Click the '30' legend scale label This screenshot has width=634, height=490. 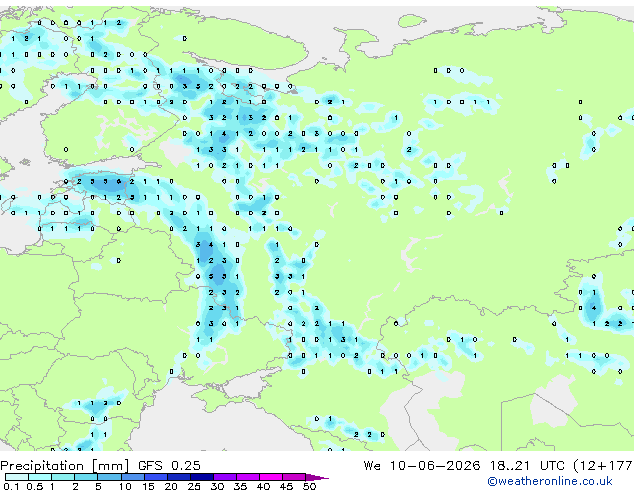pos(217,486)
